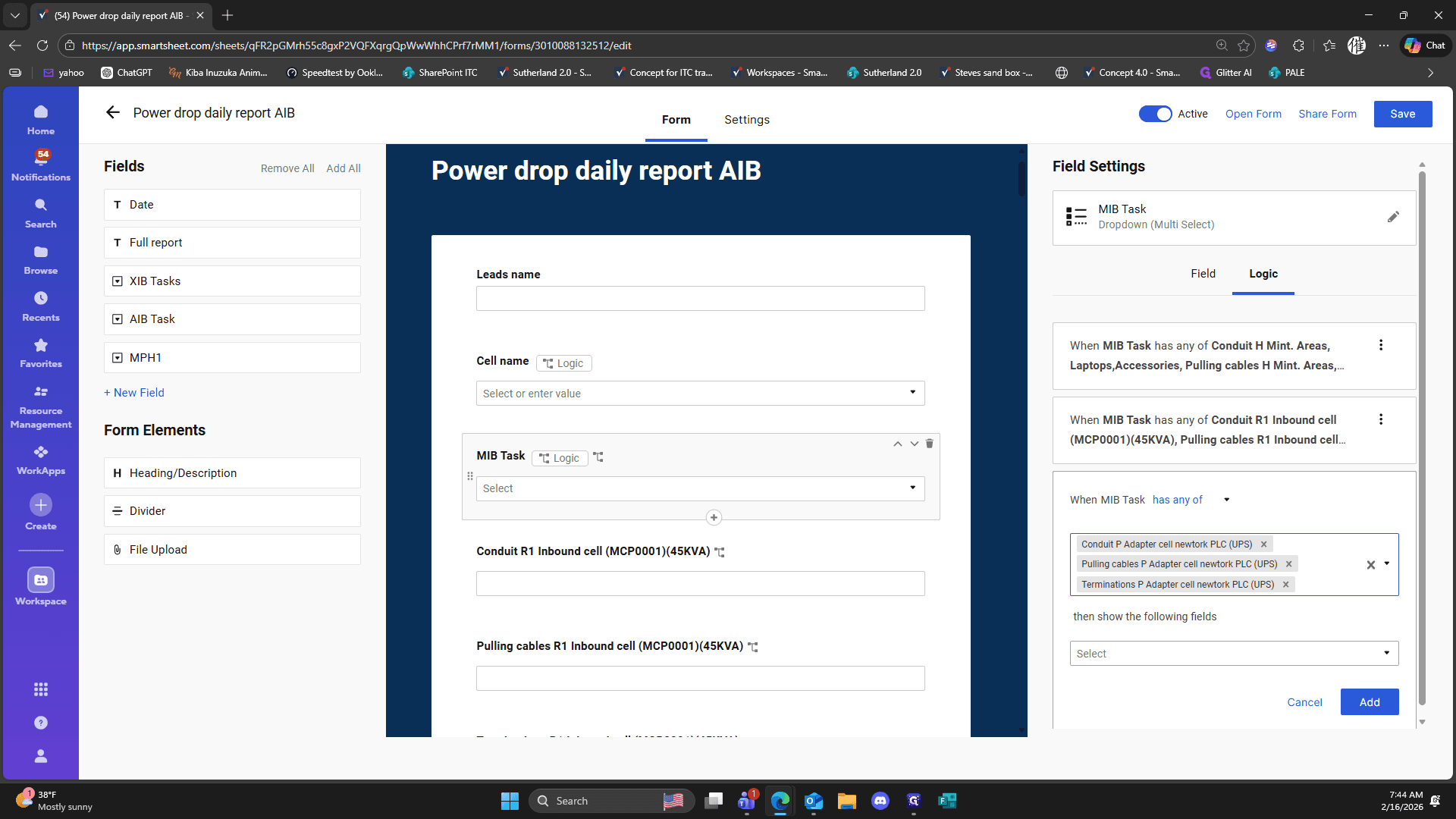Select the Logic tab in Field Settings
Viewport: 1456px width, 819px height.
[x=1263, y=274]
